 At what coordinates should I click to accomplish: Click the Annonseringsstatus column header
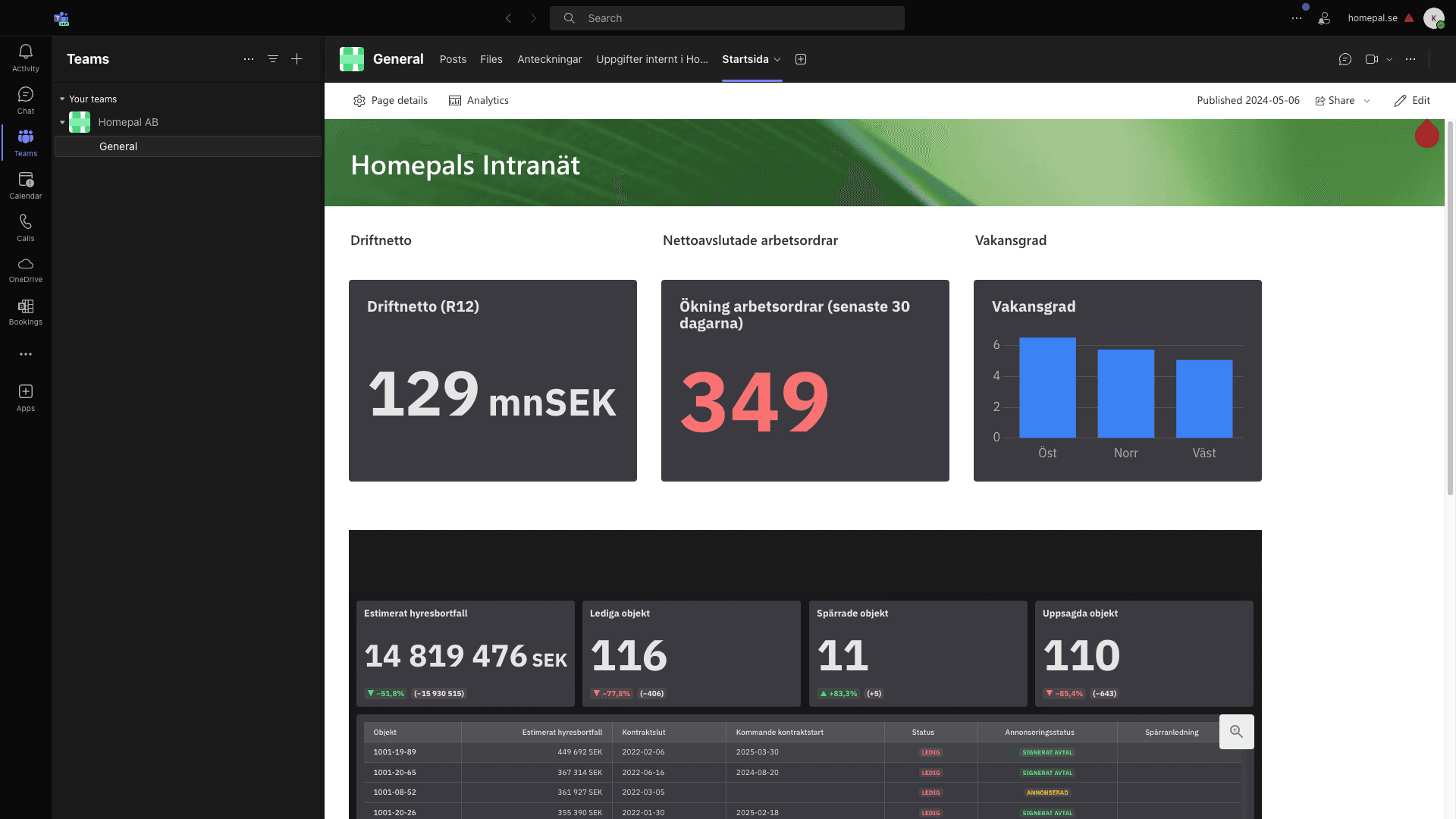point(1047,733)
